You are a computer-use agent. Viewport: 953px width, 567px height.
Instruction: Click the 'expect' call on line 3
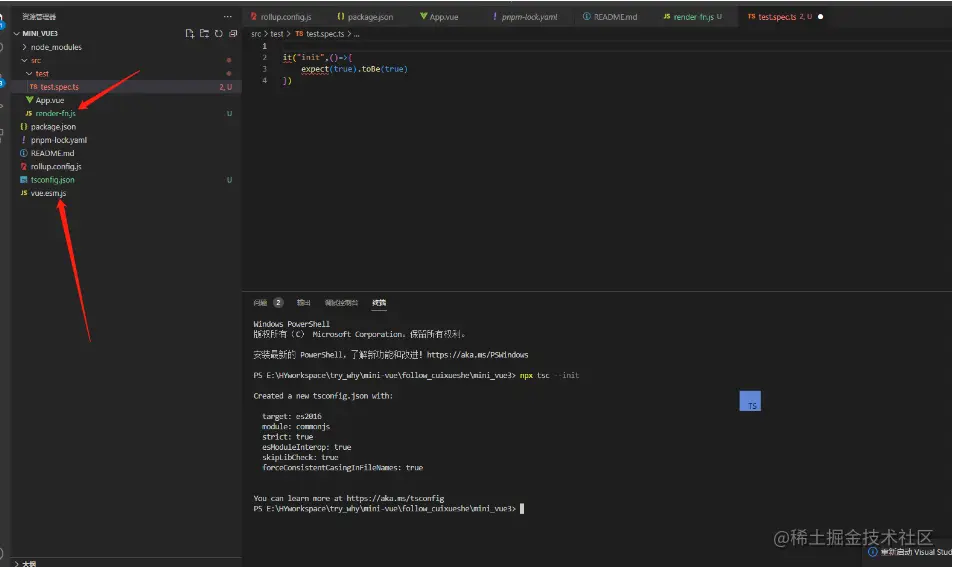click(315, 69)
